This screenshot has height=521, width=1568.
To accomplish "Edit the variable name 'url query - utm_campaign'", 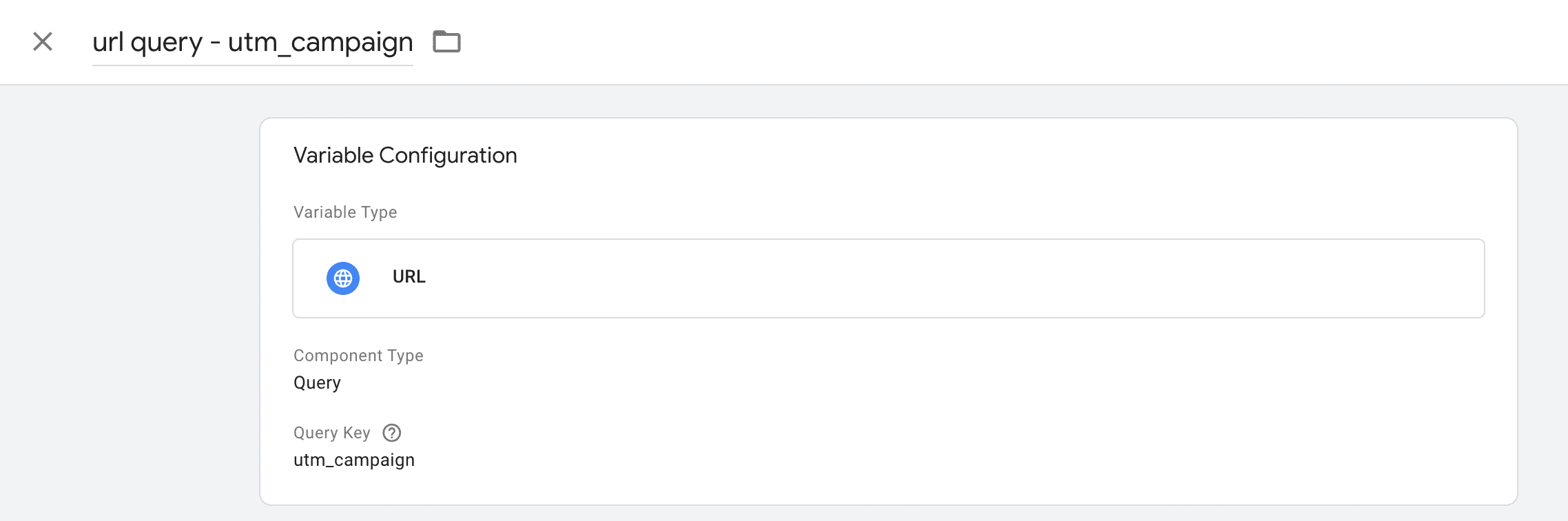I will [252, 43].
